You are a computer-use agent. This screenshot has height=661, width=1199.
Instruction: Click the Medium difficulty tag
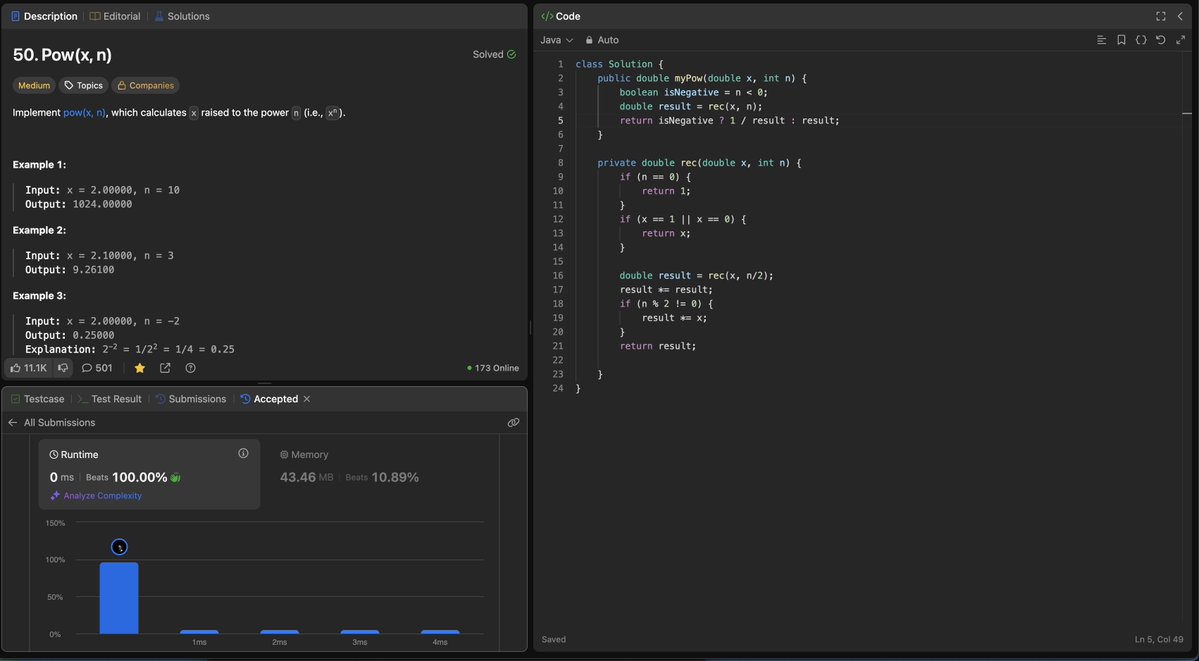(34, 86)
